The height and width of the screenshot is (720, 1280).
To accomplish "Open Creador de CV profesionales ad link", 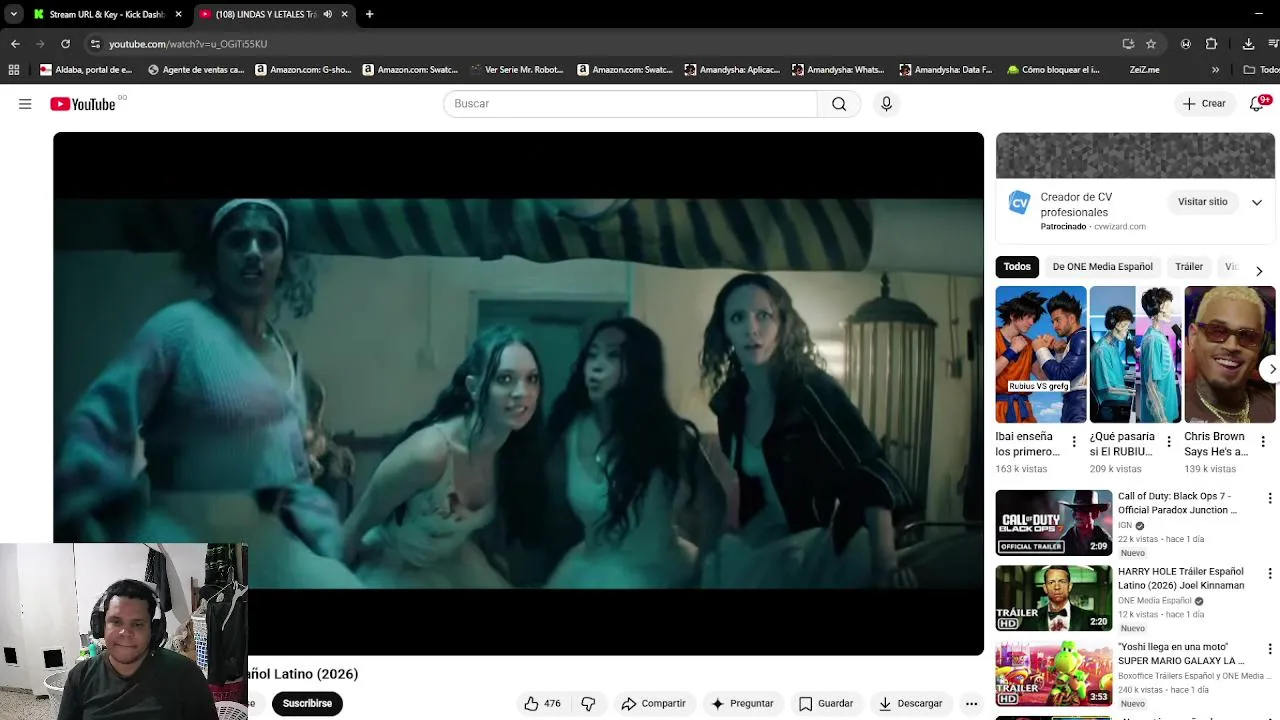I will [x=1076, y=205].
